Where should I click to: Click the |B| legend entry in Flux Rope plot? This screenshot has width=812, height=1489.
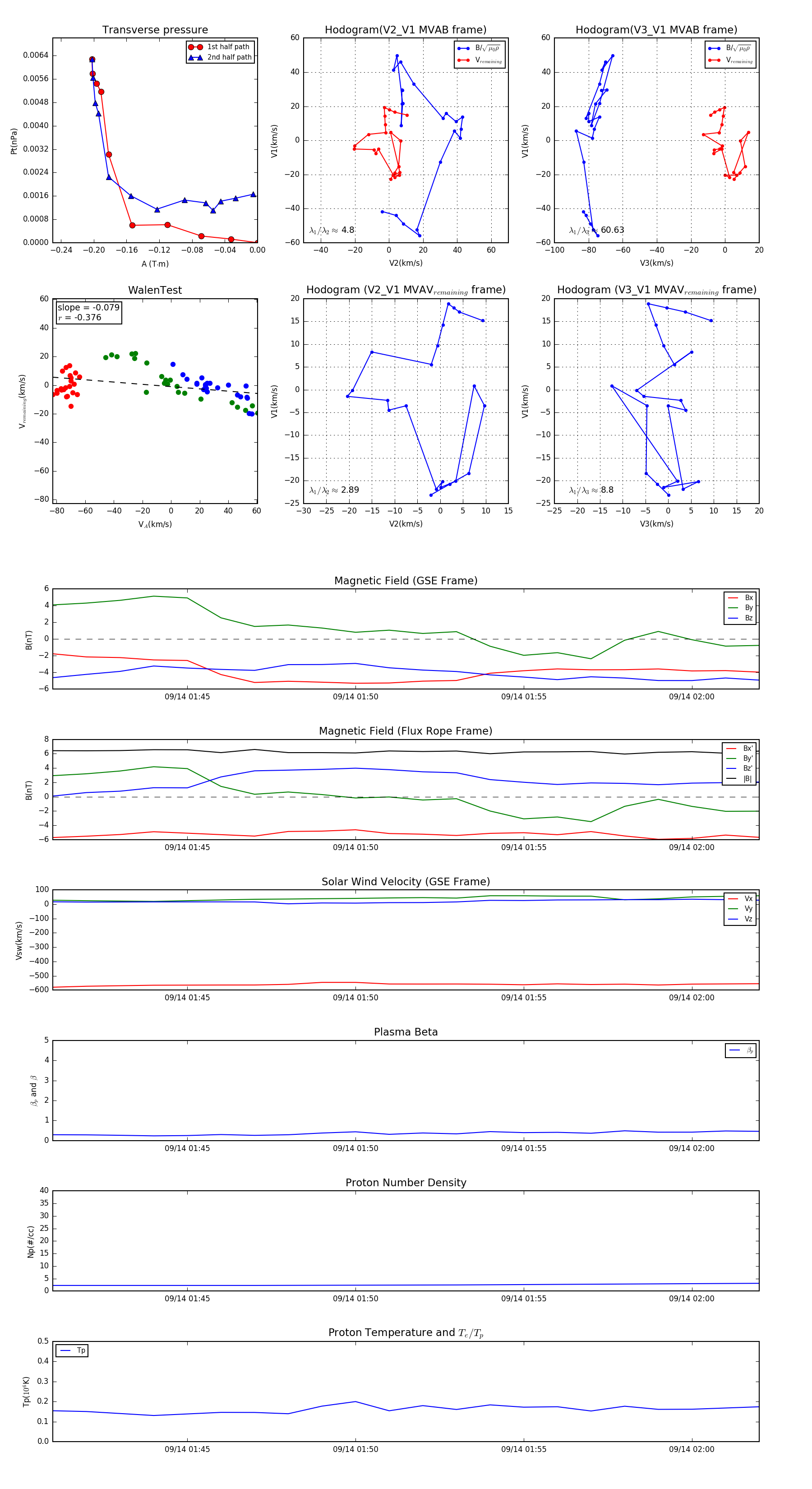click(740, 779)
